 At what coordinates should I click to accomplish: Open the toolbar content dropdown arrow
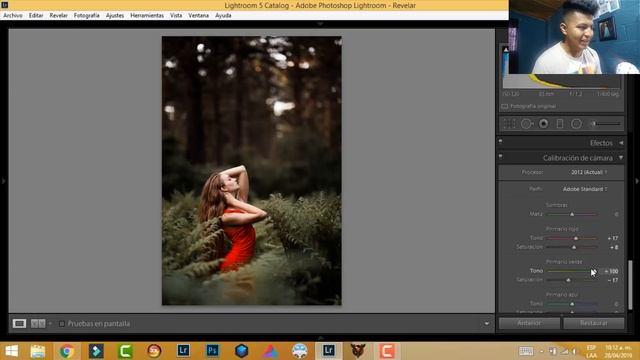coord(487,324)
